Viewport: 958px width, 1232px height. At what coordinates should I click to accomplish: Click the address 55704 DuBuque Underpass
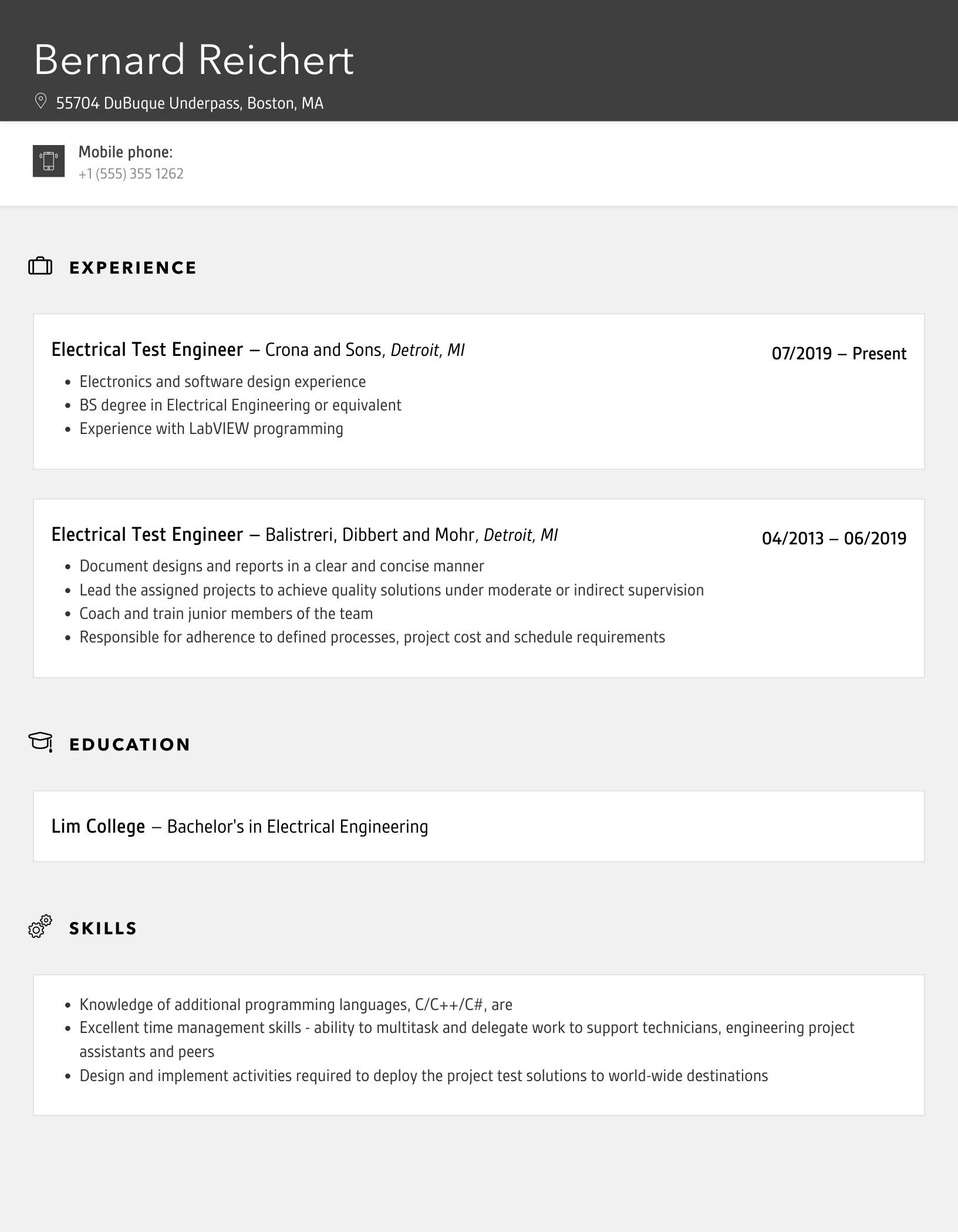190,103
